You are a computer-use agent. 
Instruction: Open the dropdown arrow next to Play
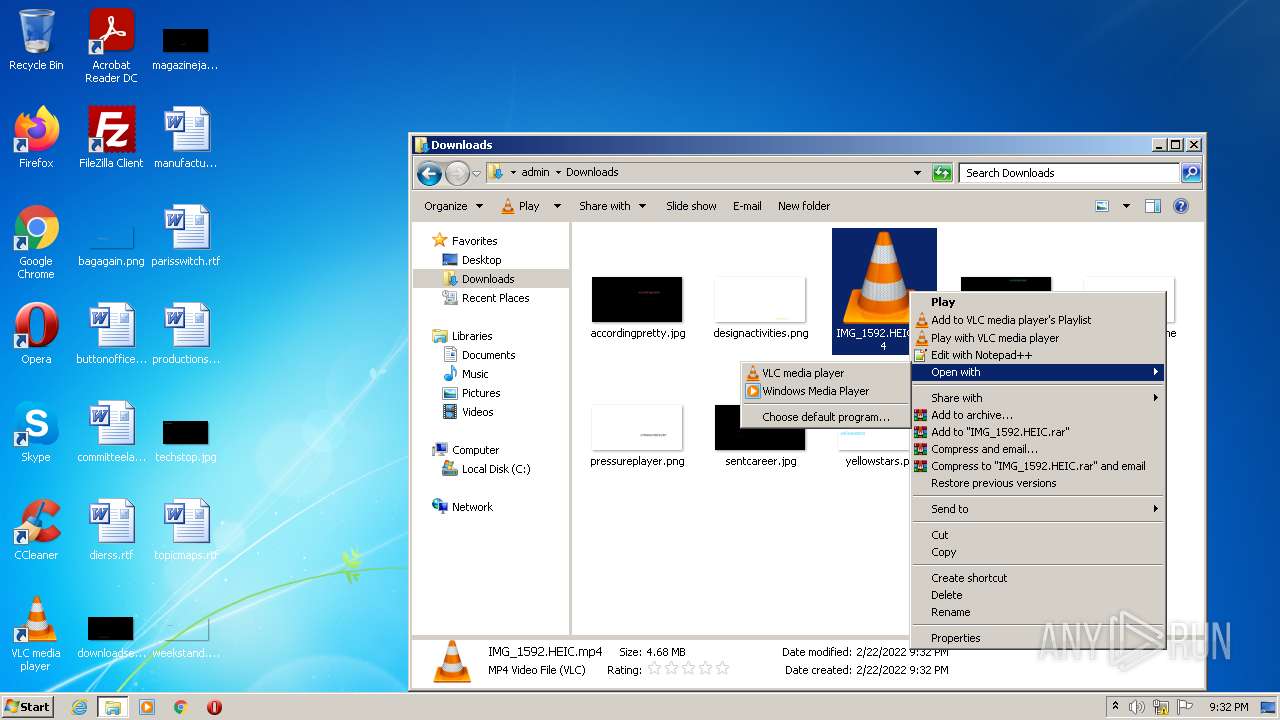click(x=556, y=206)
